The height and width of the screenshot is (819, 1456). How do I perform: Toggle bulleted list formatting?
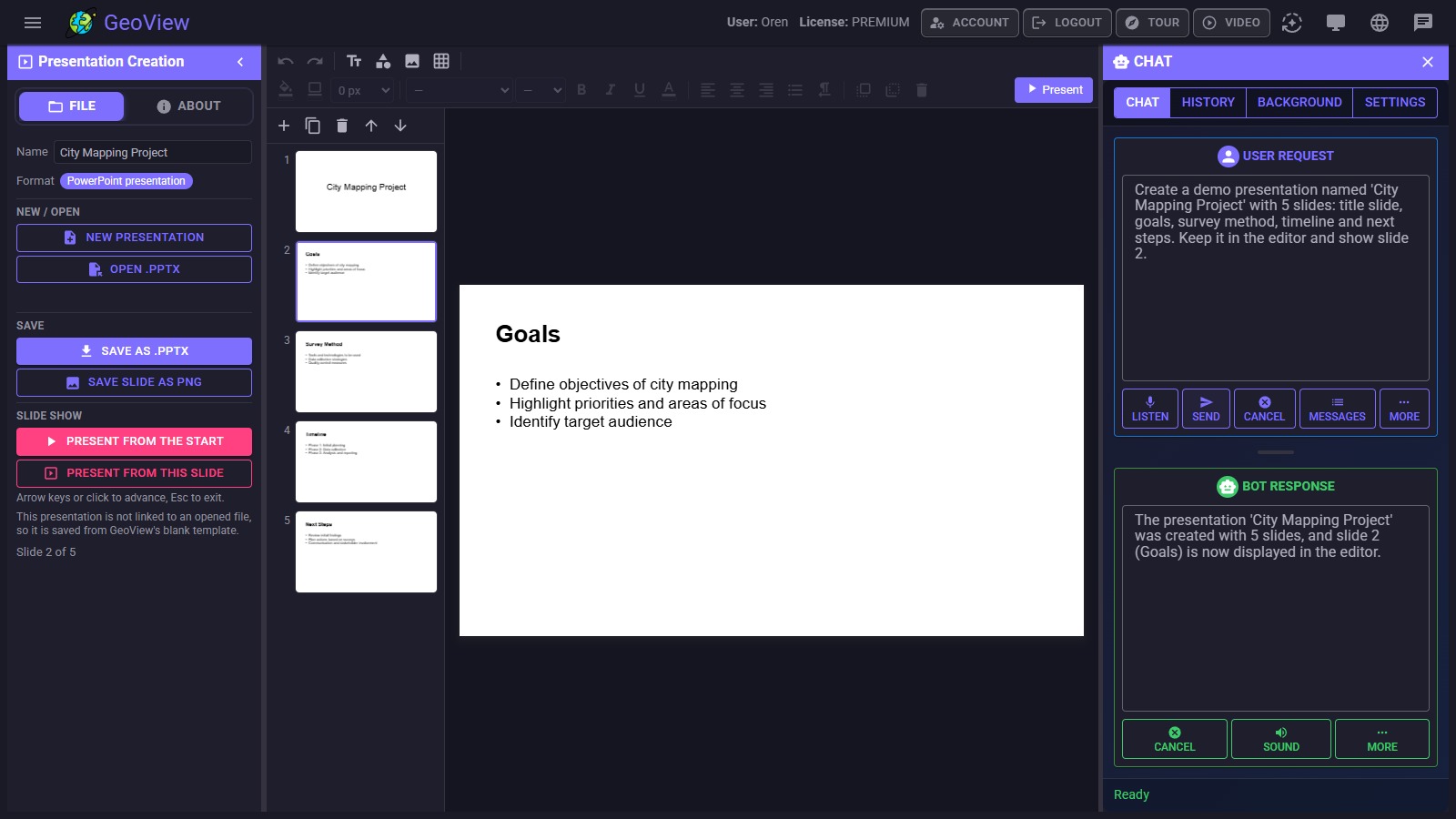pos(795,89)
